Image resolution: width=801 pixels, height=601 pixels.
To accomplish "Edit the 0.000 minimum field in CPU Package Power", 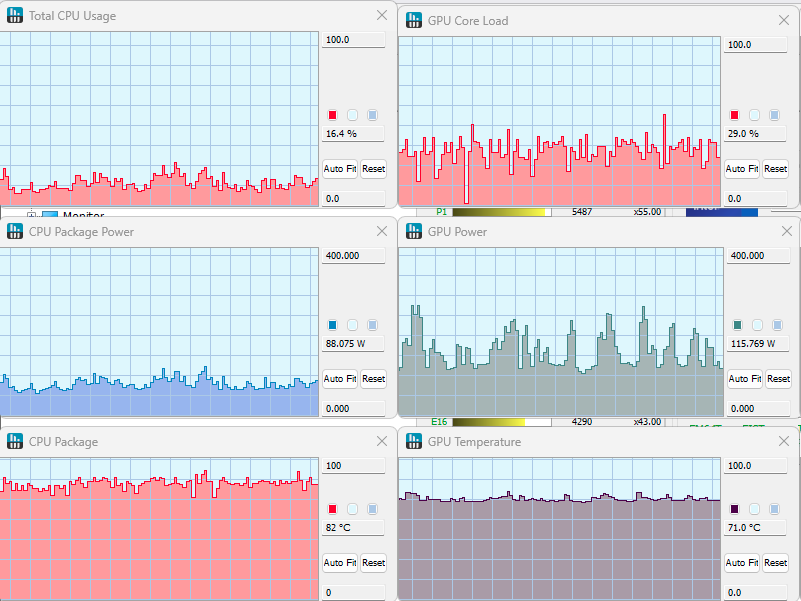I will click(353, 408).
